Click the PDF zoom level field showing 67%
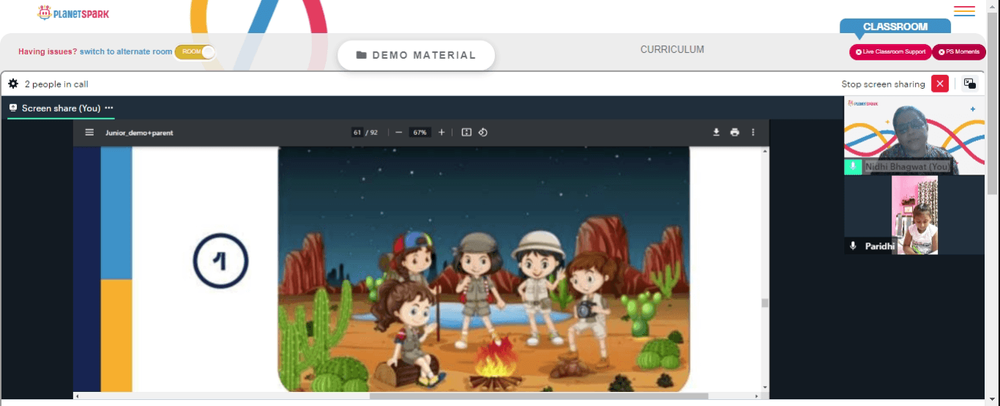 [420, 132]
